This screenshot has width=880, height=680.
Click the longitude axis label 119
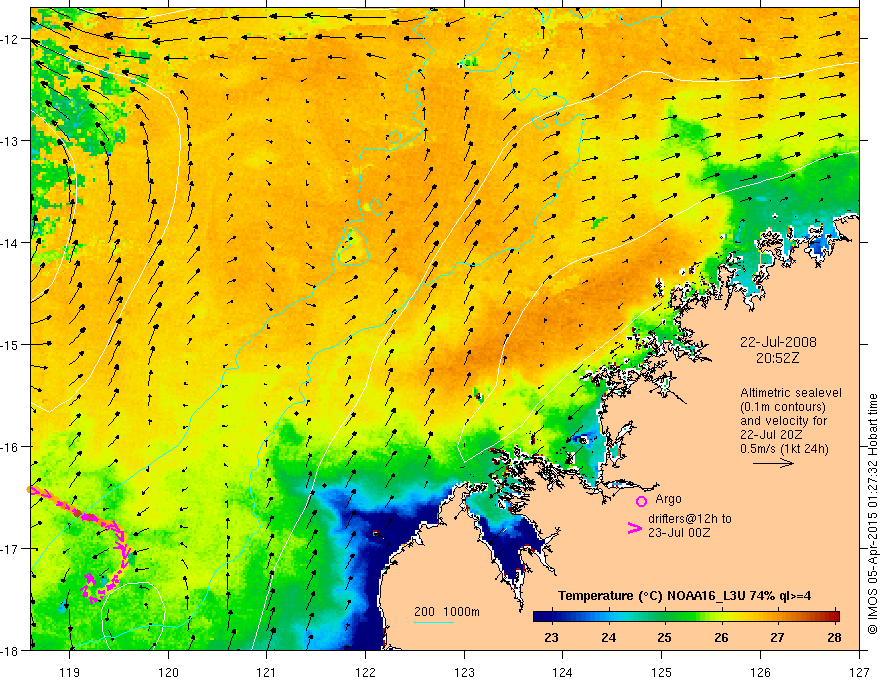pyautogui.click(x=70, y=672)
